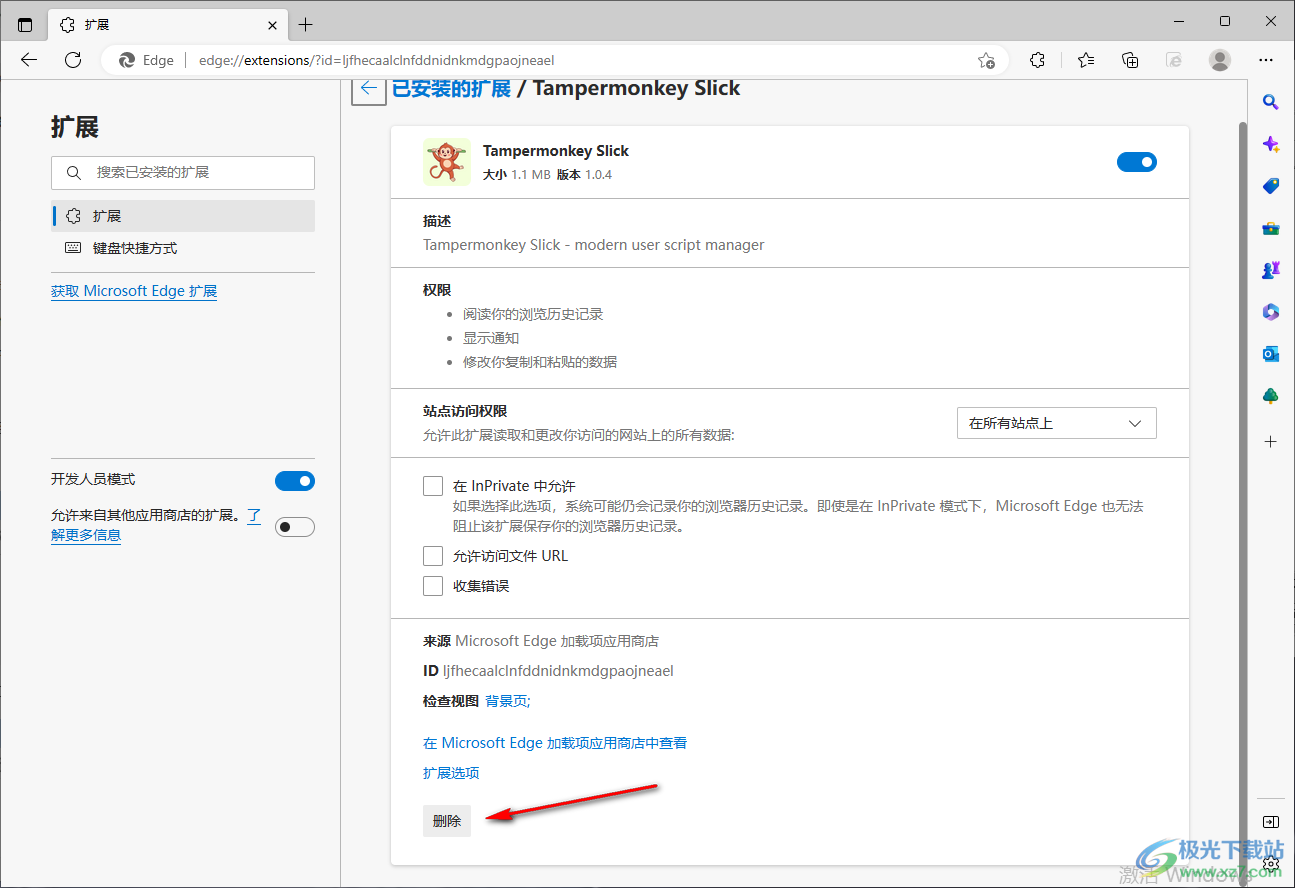Refresh the page
Screen dimensions: 1295x888
pos(73,60)
